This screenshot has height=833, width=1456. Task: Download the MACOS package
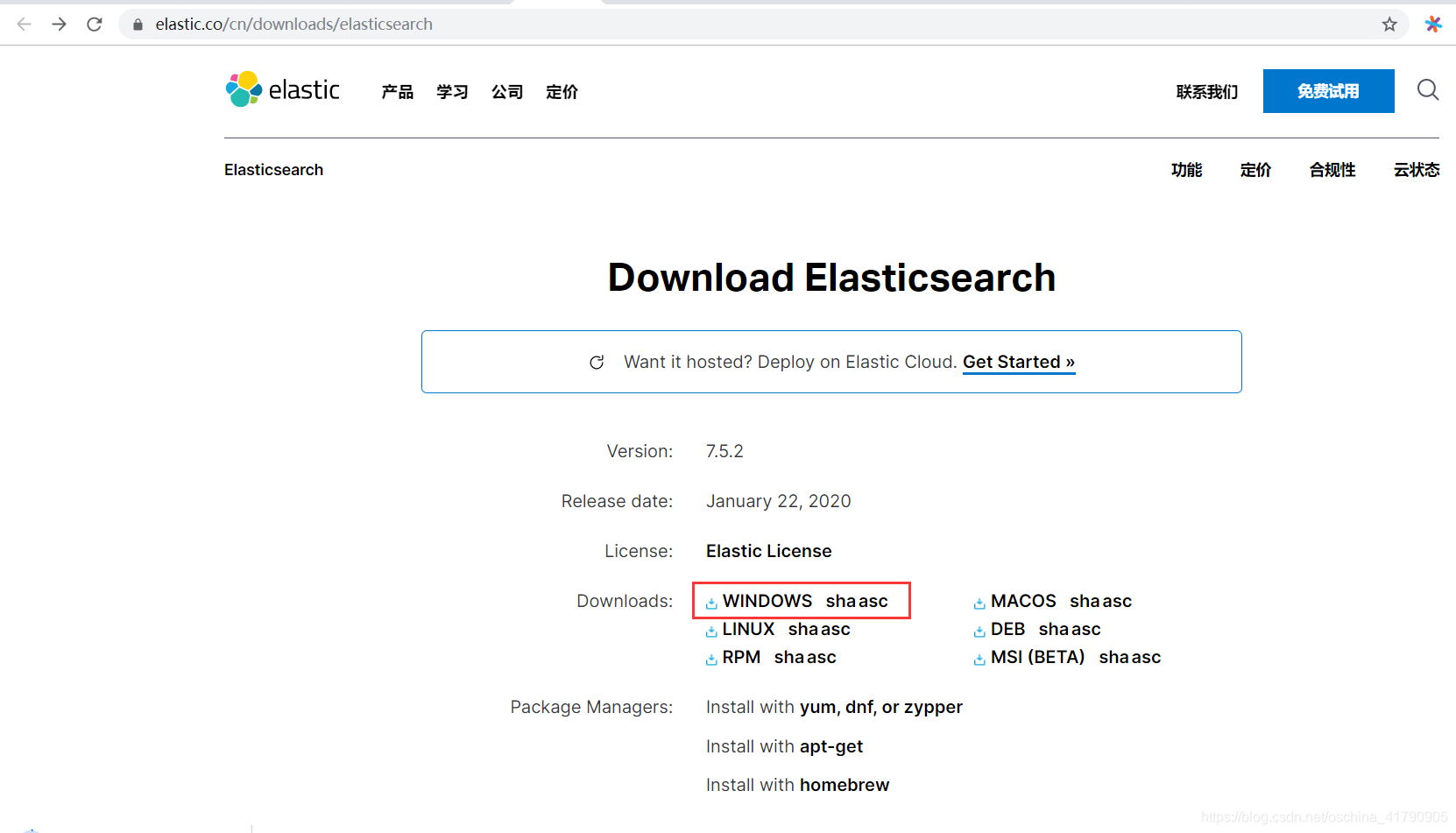click(x=1023, y=601)
